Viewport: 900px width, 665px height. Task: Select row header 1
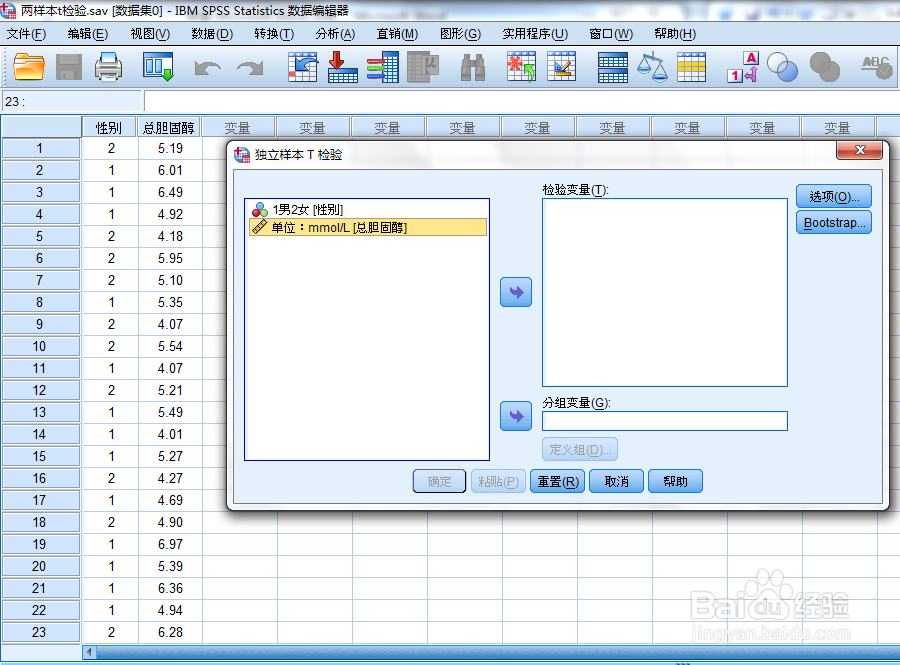pos(40,148)
